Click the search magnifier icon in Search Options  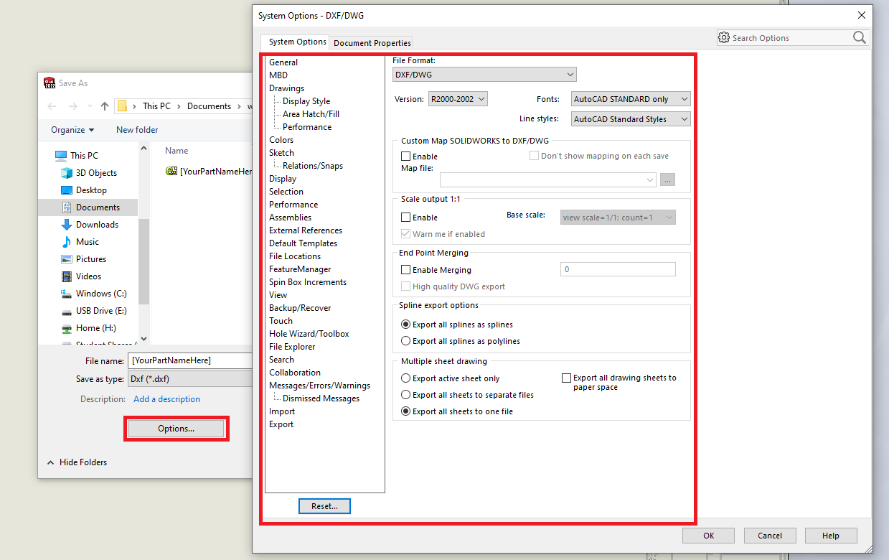[859, 38]
